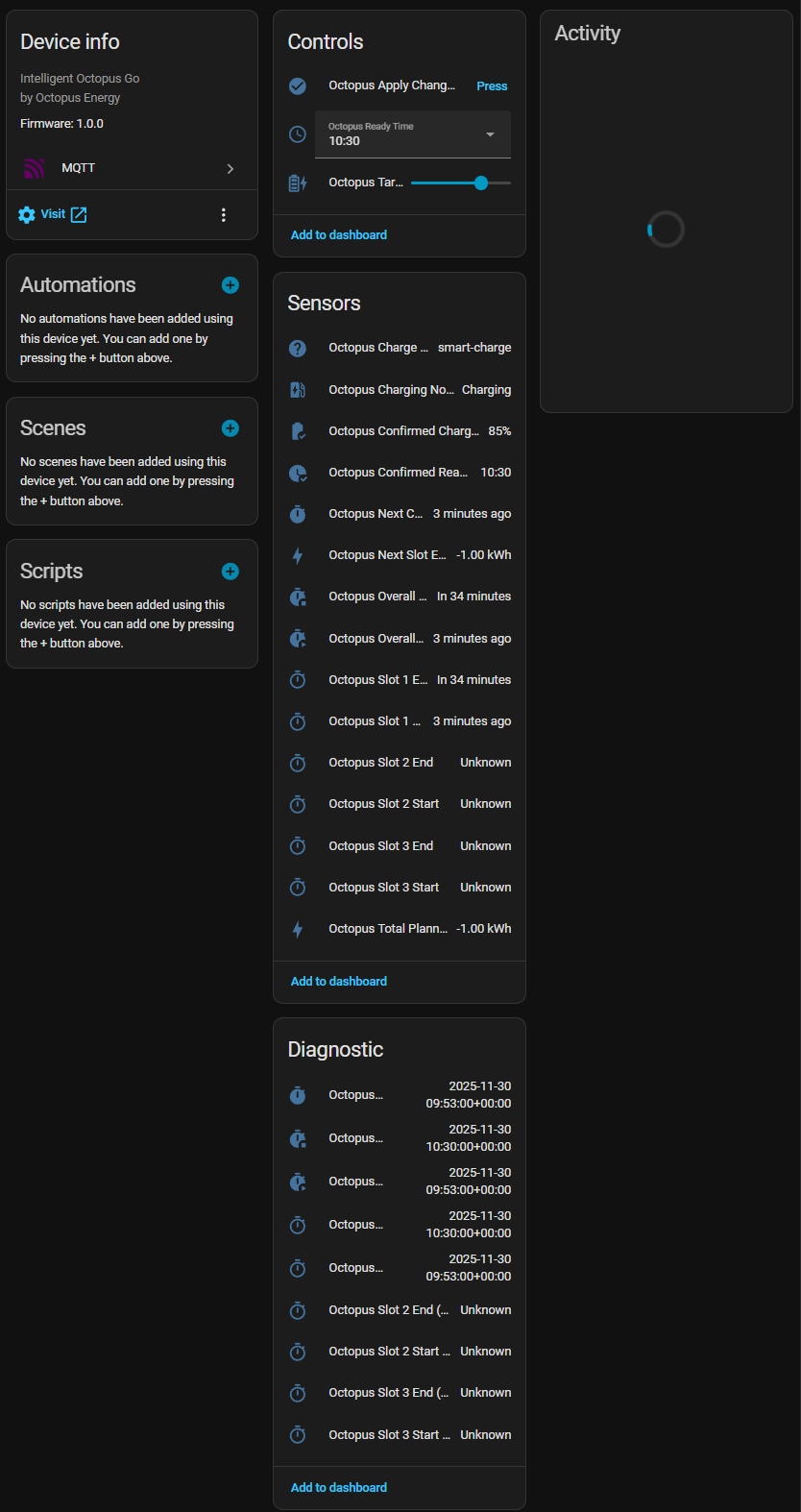The width and height of the screenshot is (801, 1512).
Task: Add Diagnostic card to dashboard
Action: pyautogui.click(x=339, y=1488)
